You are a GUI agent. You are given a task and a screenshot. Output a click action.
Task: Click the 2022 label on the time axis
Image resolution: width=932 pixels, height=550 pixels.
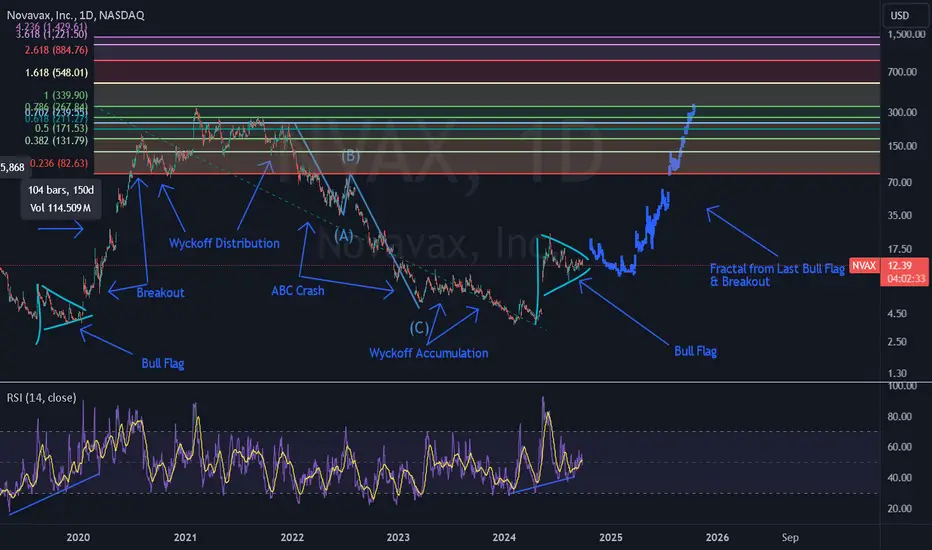coord(292,538)
